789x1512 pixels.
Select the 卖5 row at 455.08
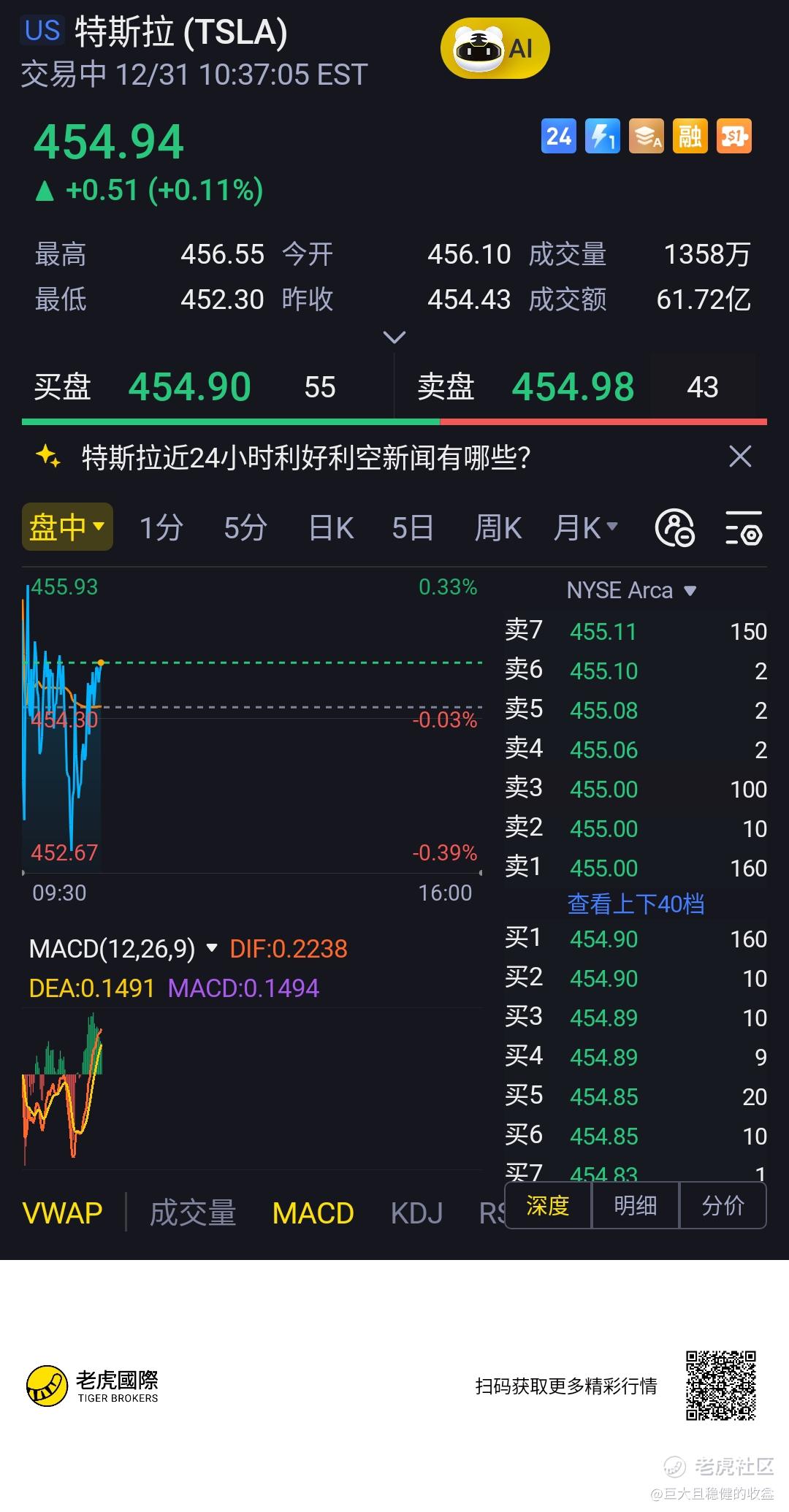[x=636, y=710]
